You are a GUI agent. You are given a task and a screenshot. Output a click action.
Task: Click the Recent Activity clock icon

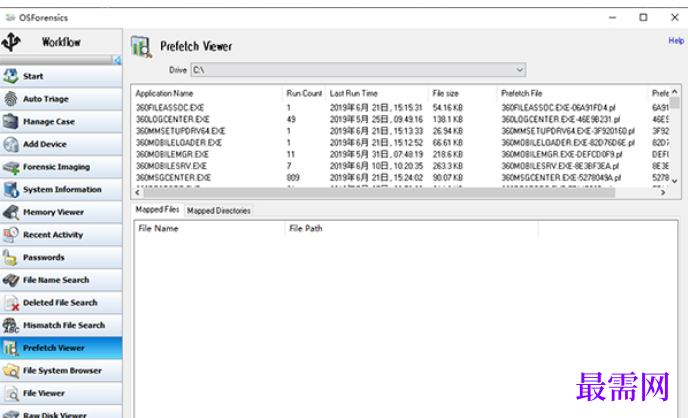11,235
